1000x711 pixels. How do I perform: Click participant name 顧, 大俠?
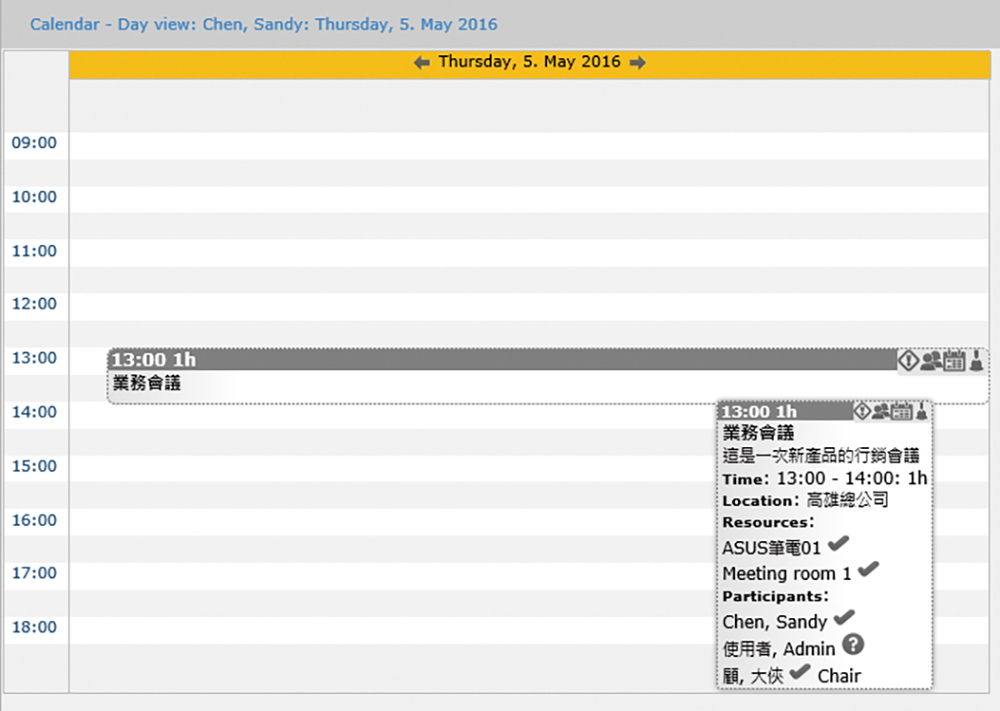(753, 676)
